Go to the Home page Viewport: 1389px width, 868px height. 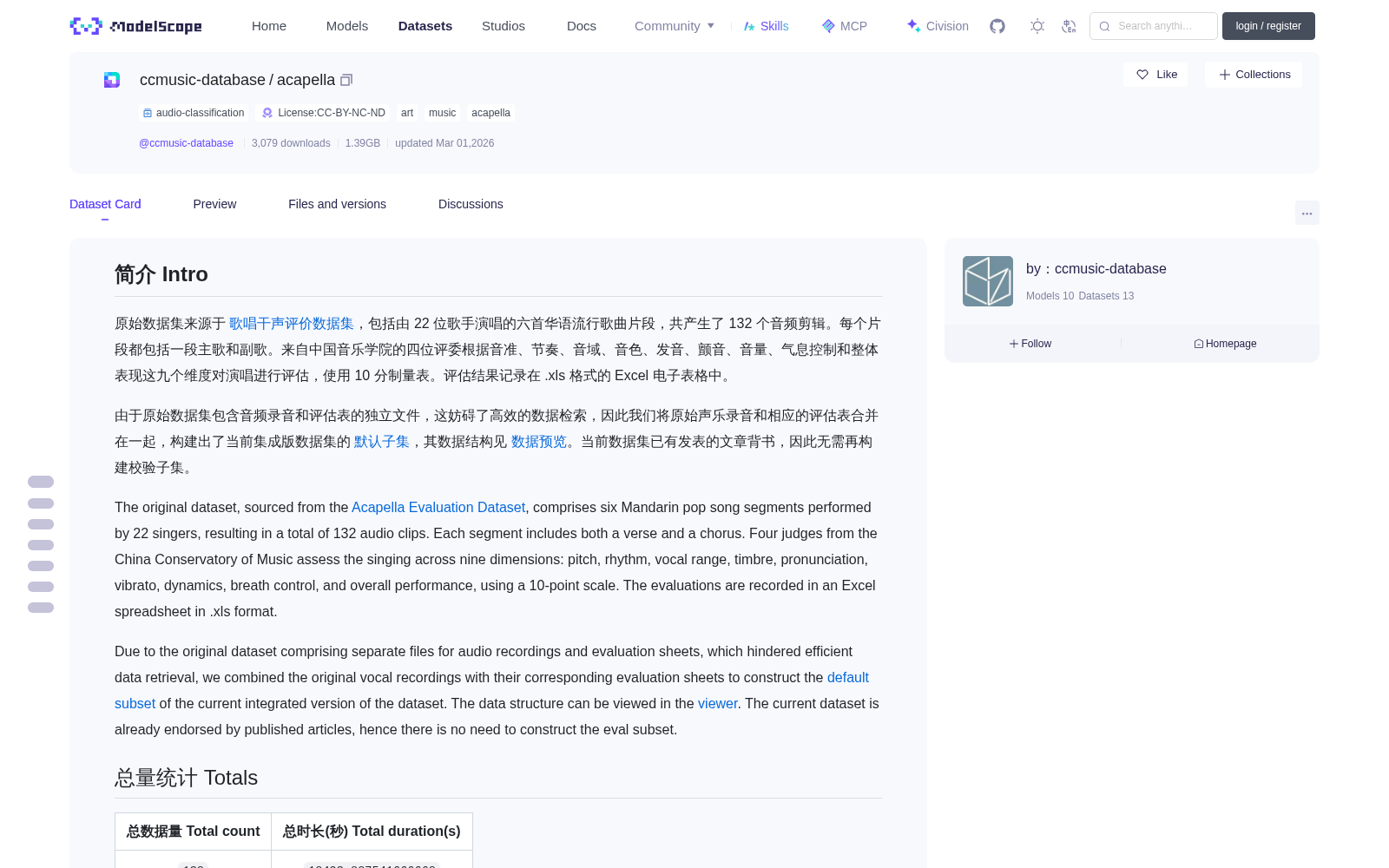(269, 26)
